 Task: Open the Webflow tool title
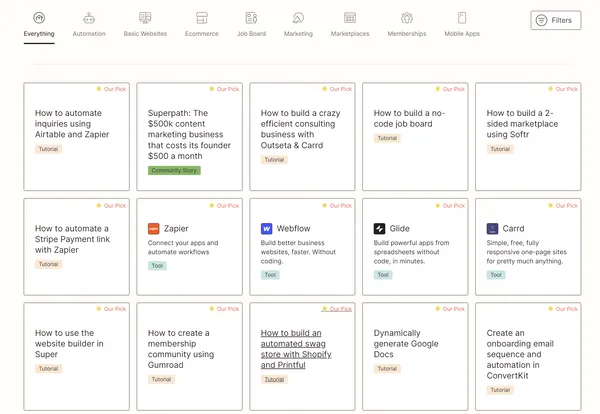point(293,228)
